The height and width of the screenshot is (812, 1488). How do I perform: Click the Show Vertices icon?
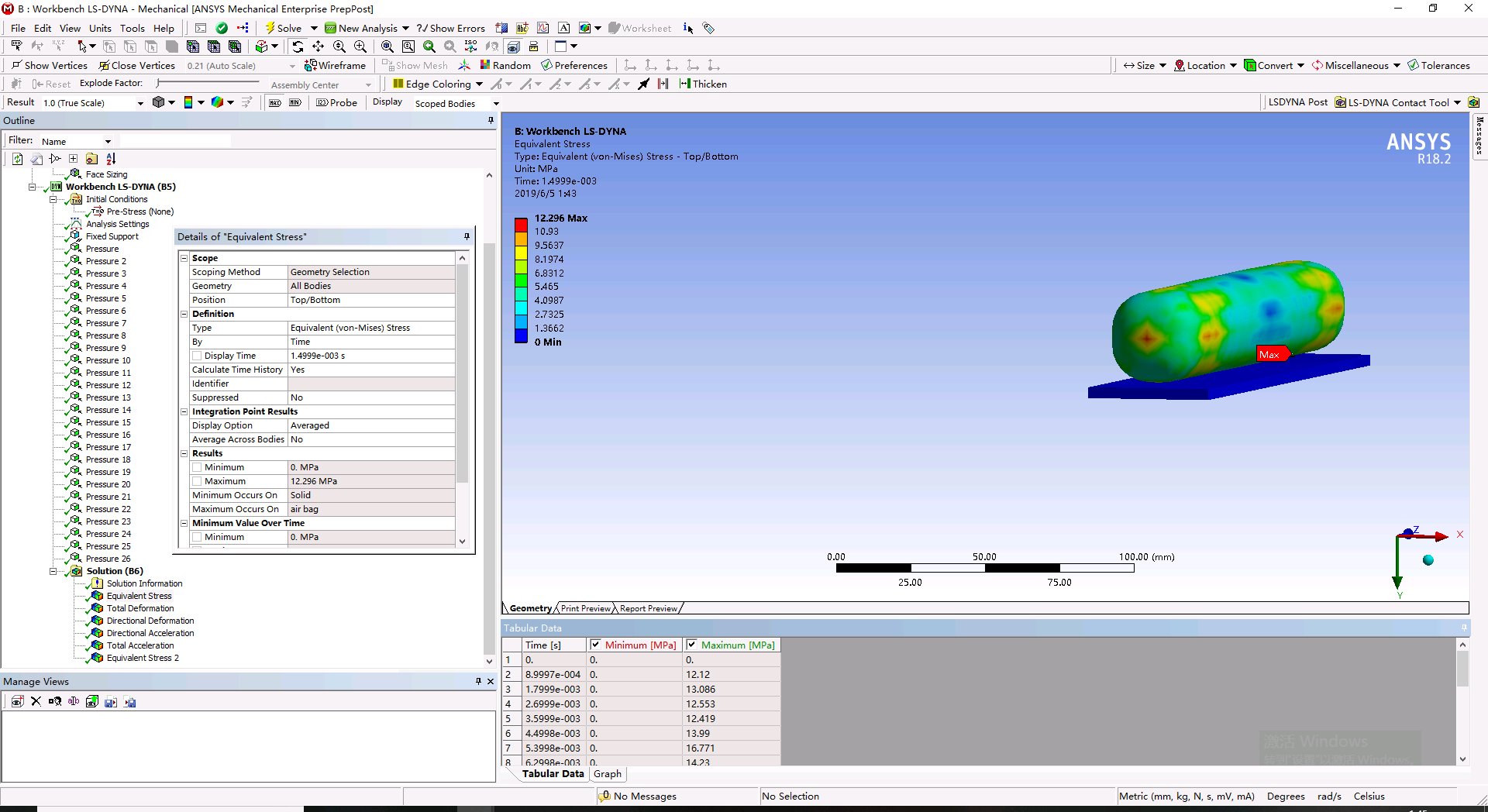(50, 66)
